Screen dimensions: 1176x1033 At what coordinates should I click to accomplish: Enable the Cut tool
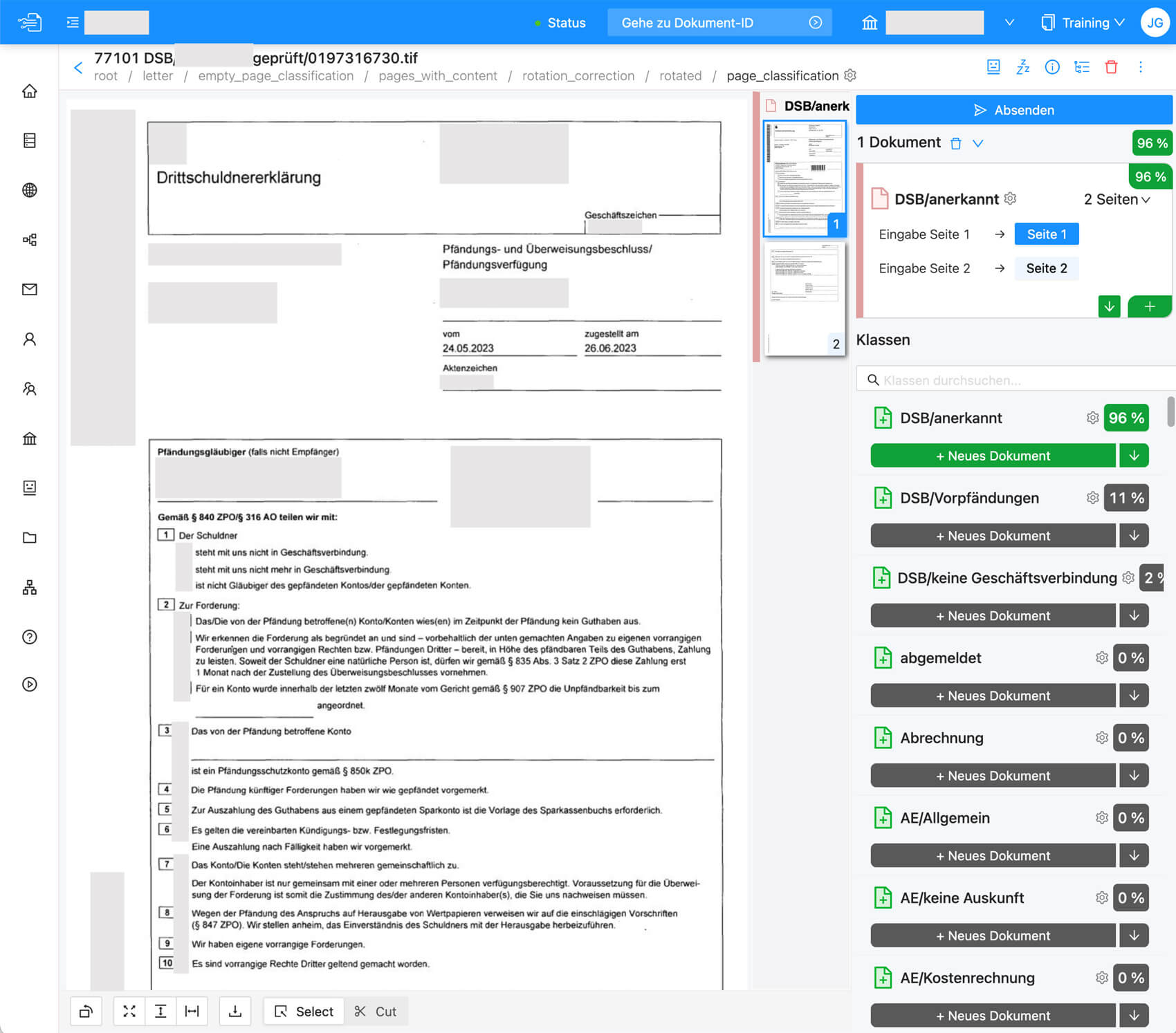(x=376, y=1011)
